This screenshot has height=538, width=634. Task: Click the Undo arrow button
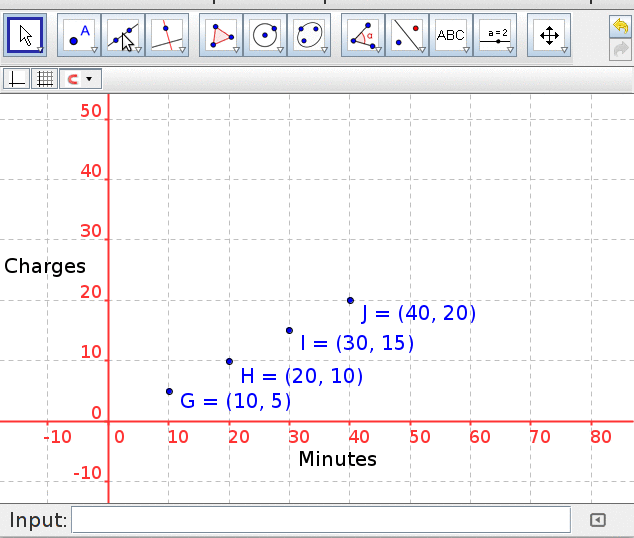click(x=621, y=25)
